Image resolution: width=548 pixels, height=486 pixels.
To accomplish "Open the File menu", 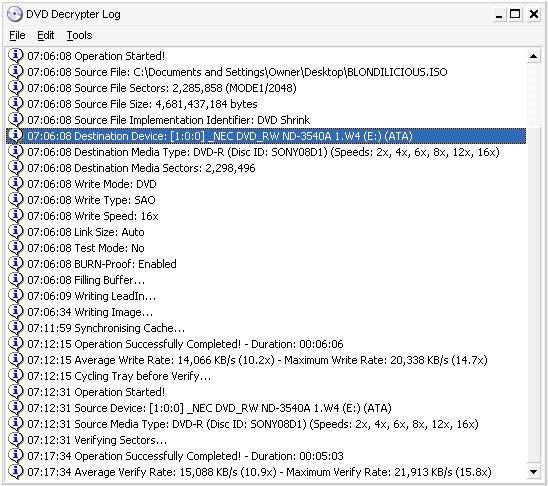I will click(17, 35).
